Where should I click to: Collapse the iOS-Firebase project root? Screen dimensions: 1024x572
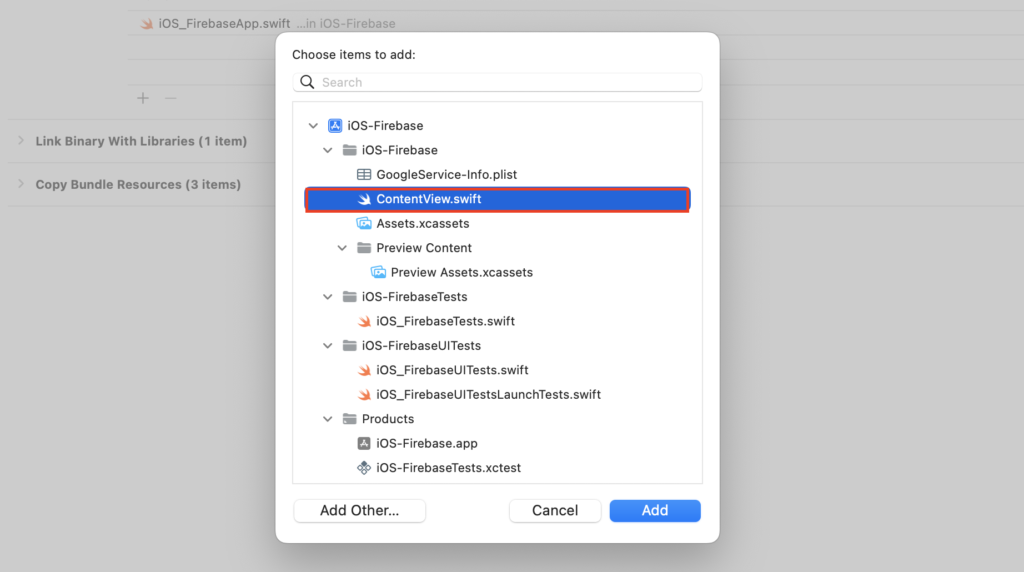tap(314, 126)
